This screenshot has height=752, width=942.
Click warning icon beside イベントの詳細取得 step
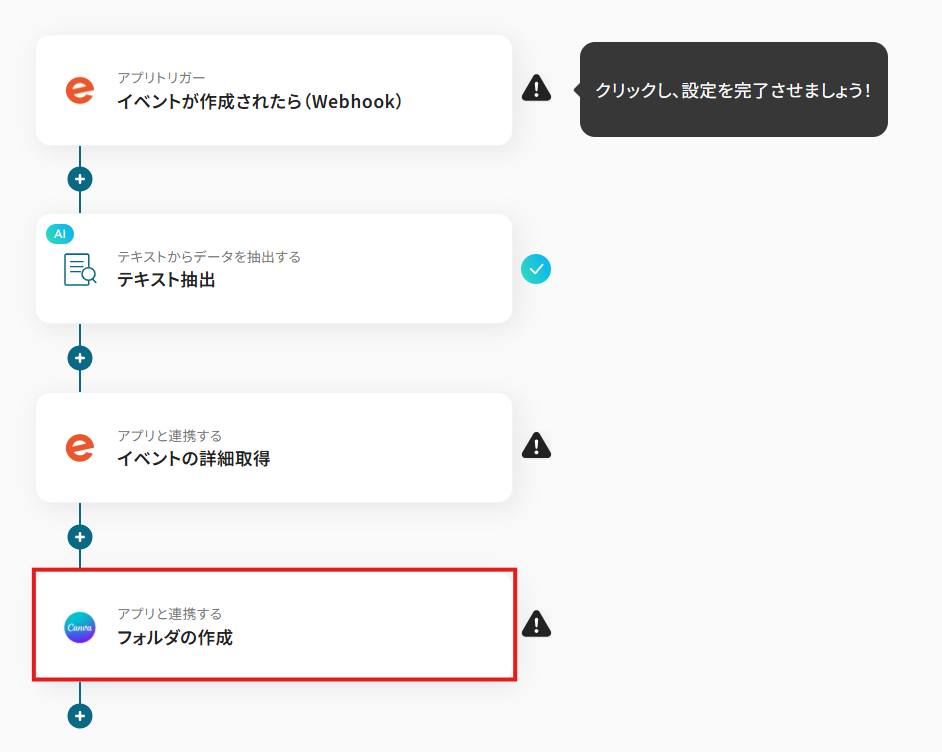(x=536, y=446)
